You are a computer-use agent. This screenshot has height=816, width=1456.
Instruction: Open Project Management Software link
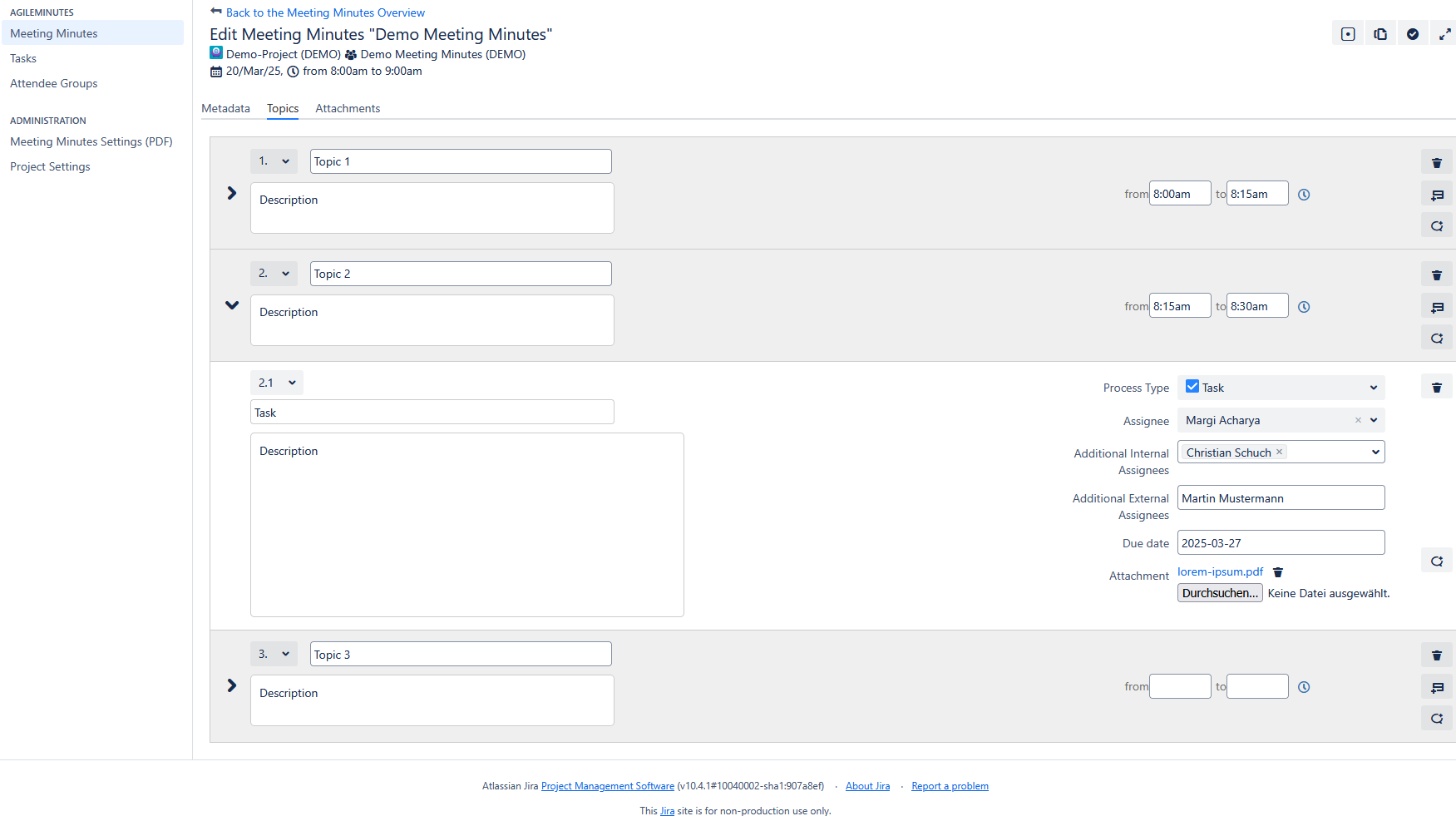point(608,786)
